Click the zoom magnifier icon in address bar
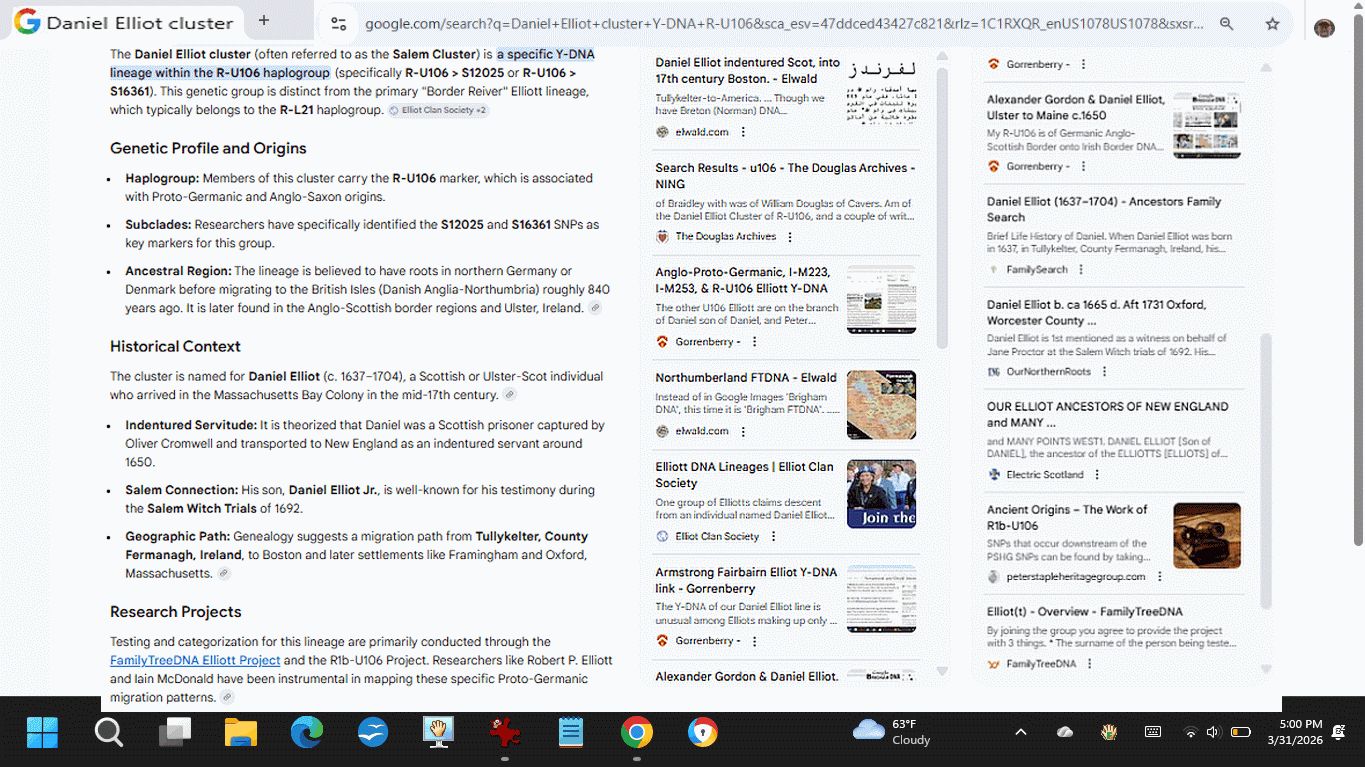Viewport: 1365px width, 767px height. tap(1226, 23)
